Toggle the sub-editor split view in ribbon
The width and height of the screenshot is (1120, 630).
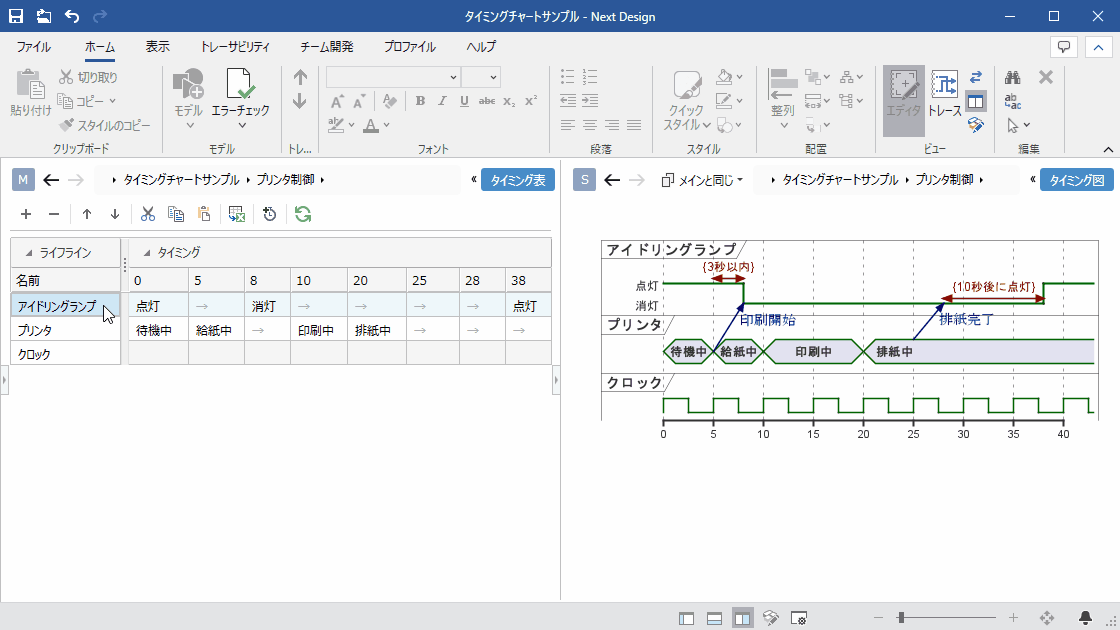pos(976,101)
